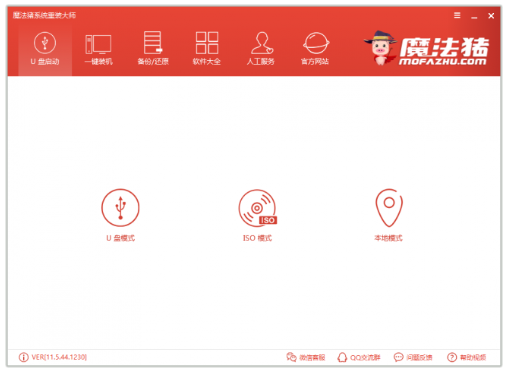Choose the 本地模式 location pin icon
The height and width of the screenshot is (375, 509).
click(x=389, y=208)
